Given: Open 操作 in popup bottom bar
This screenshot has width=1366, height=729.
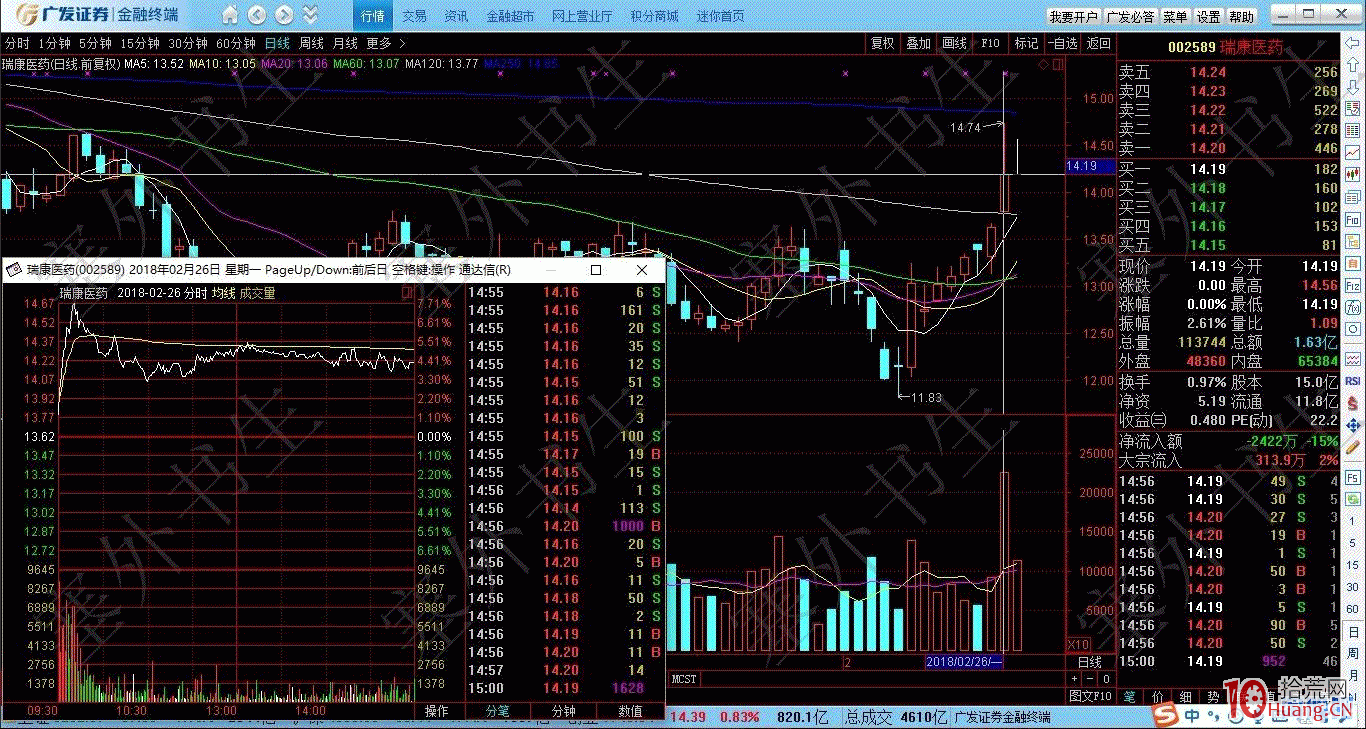Looking at the screenshot, I should (x=436, y=712).
